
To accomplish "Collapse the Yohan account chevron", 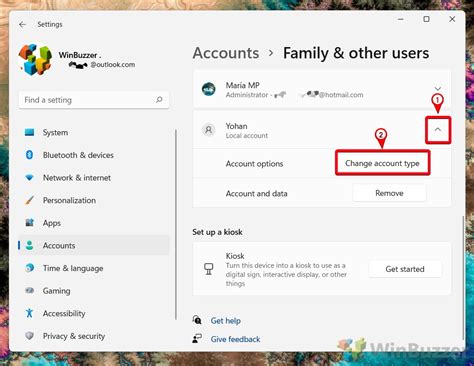I will click(x=438, y=130).
